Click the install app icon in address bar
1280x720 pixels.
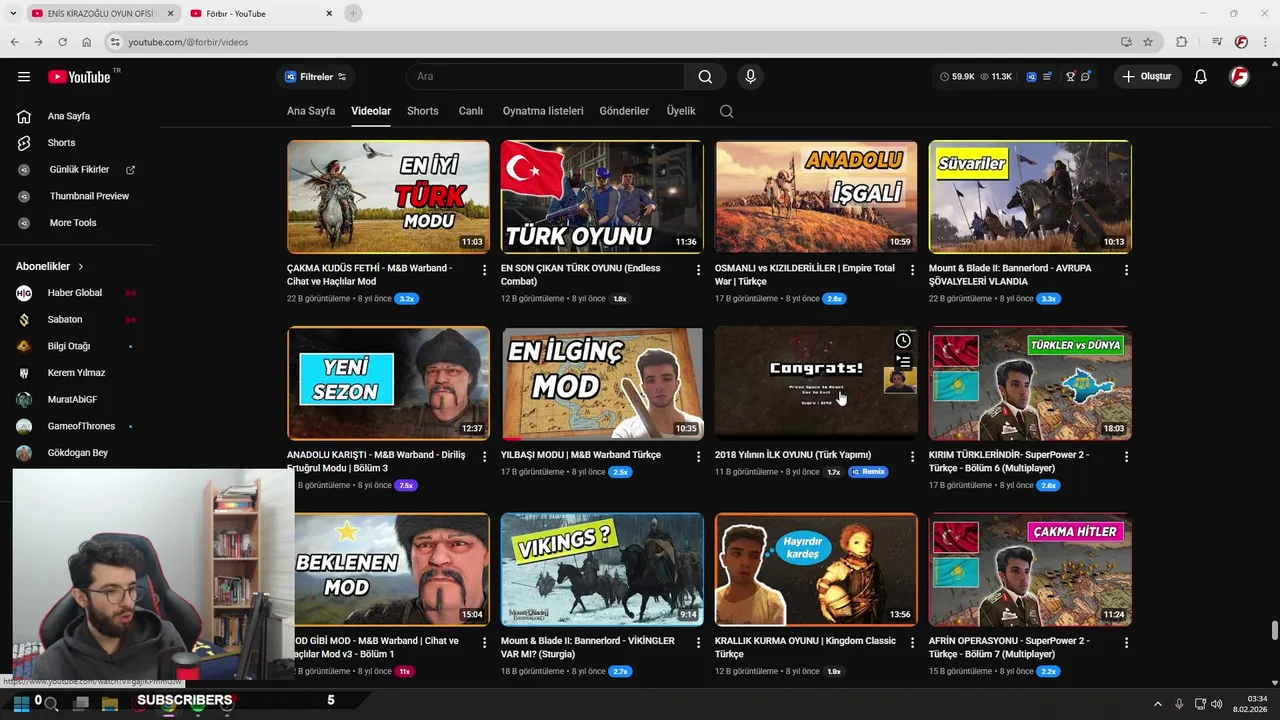1126,42
